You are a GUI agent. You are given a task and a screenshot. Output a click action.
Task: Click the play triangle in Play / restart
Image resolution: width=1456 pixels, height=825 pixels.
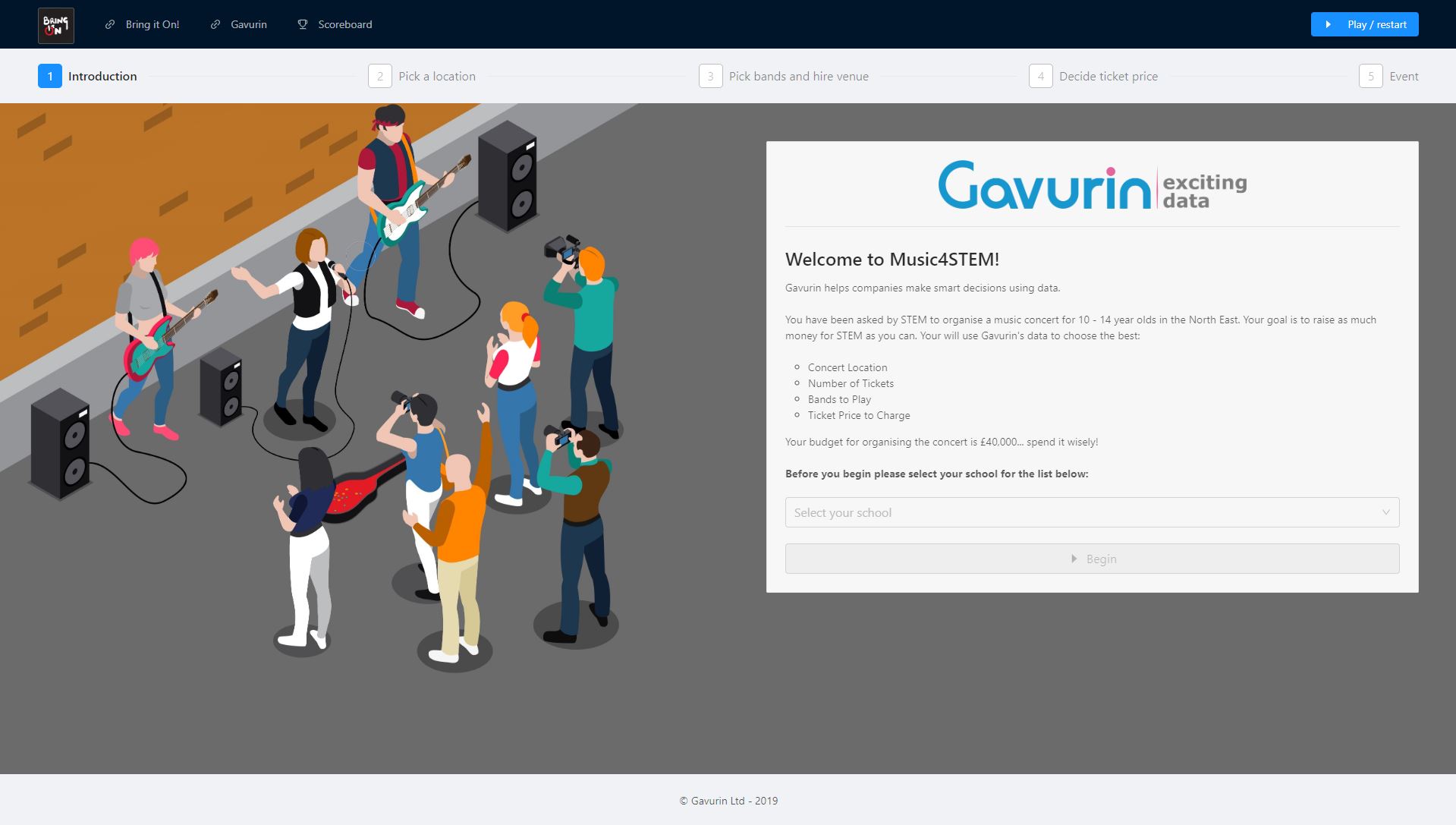pyautogui.click(x=1328, y=24)
